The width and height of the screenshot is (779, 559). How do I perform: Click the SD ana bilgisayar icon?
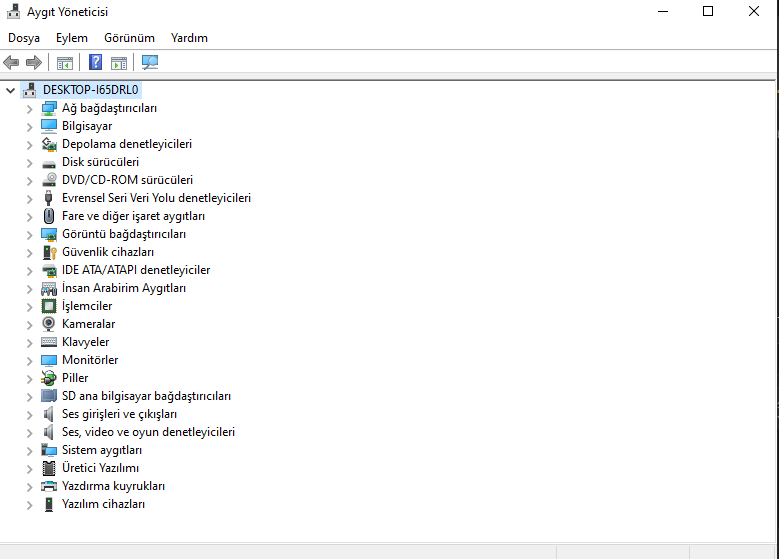[49, 396]
